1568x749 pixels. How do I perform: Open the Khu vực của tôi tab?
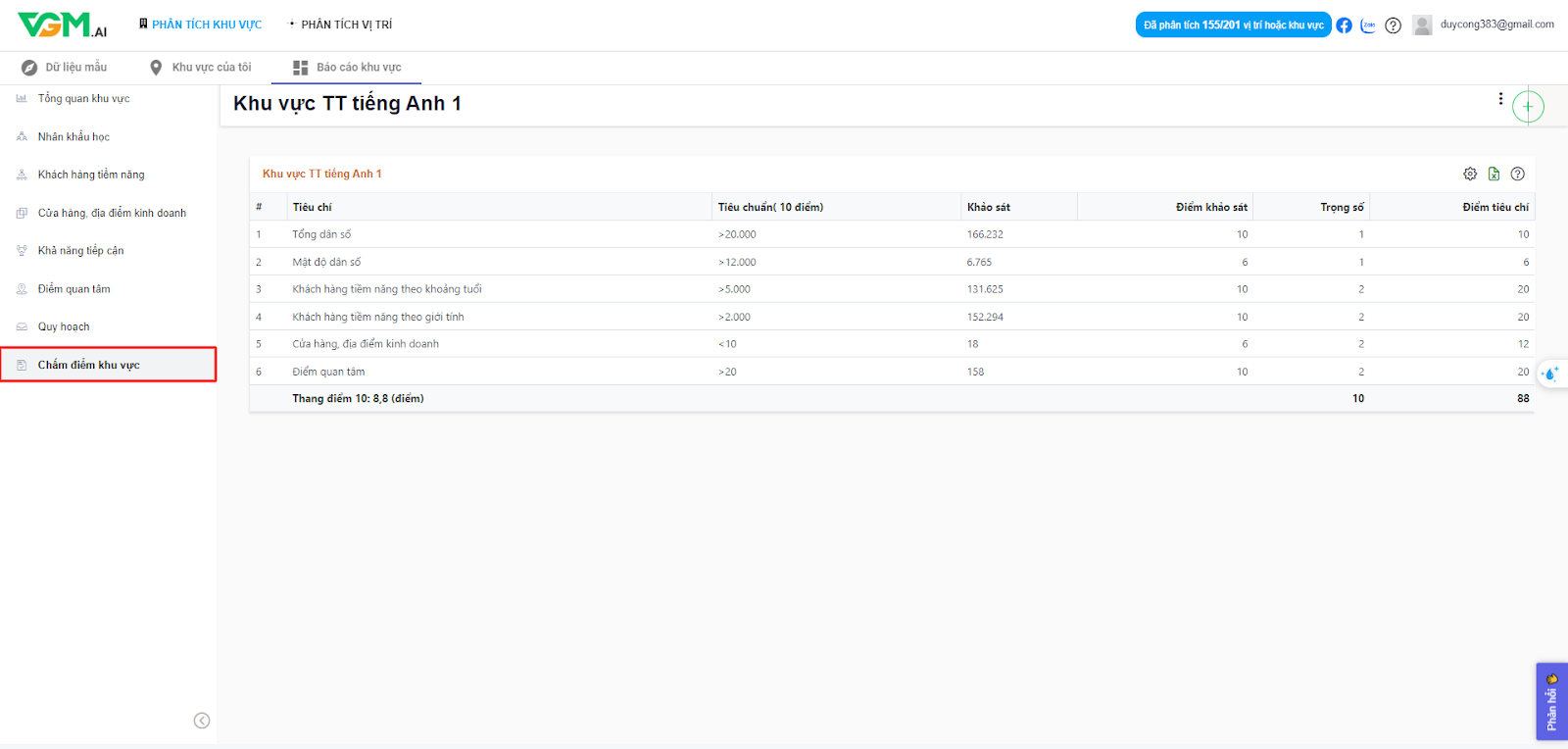pyautogui.click(x=201, y=68)
